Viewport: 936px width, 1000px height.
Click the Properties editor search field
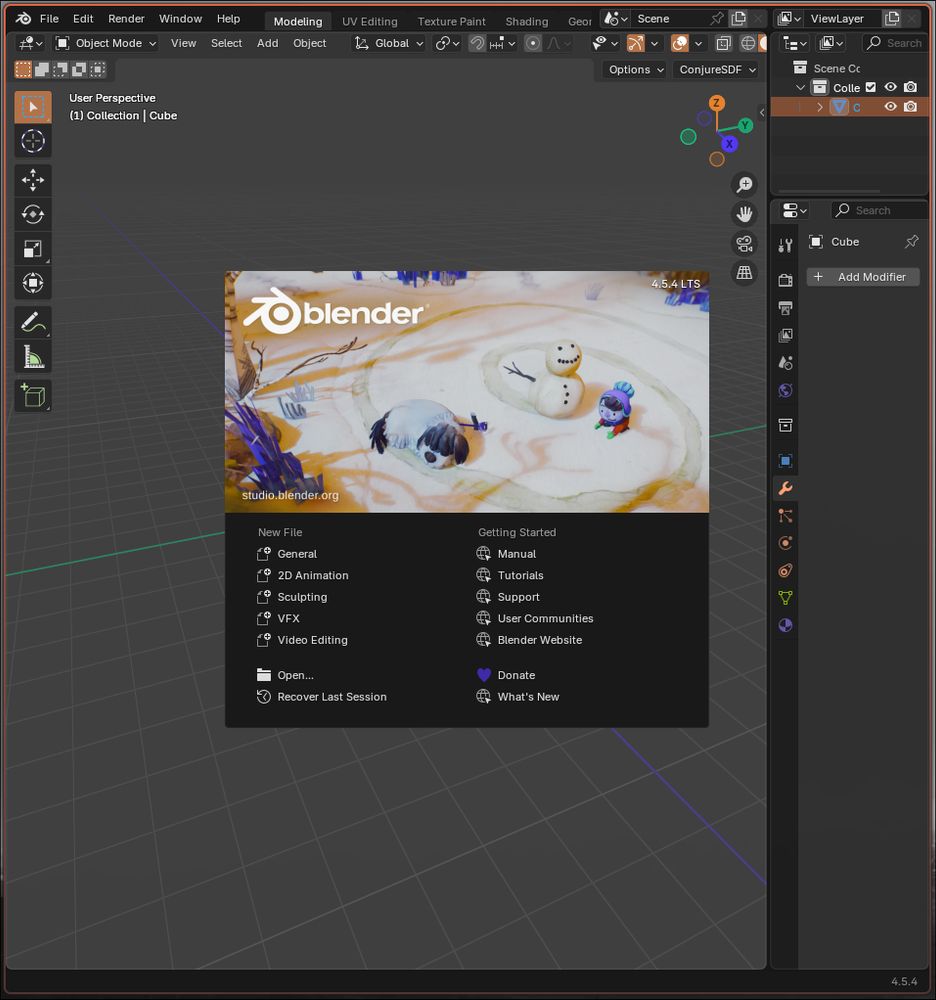click(x=877, y=210)
